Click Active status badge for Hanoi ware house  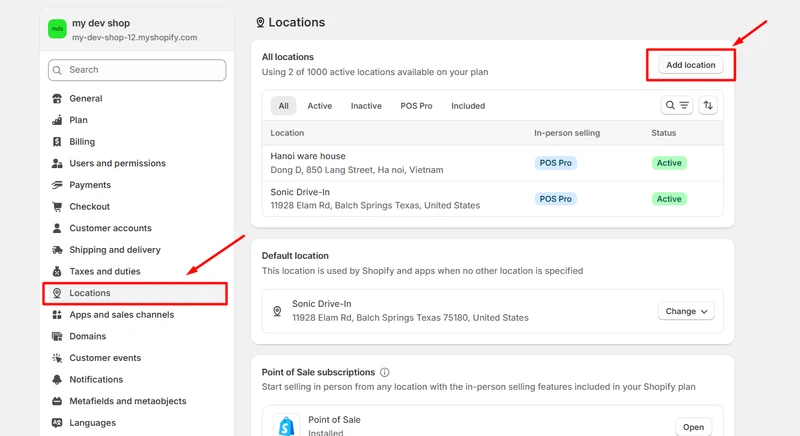click(x=669, y=163)
